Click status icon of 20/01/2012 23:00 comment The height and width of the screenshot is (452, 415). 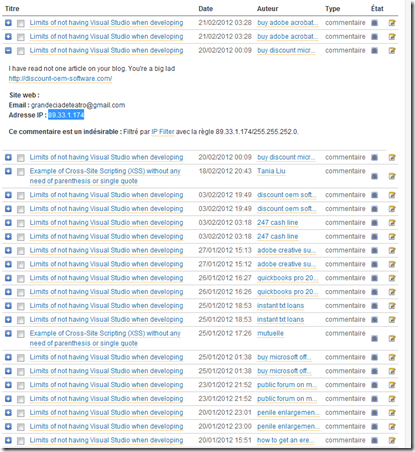pyautogui.click(x=375, y=427)
